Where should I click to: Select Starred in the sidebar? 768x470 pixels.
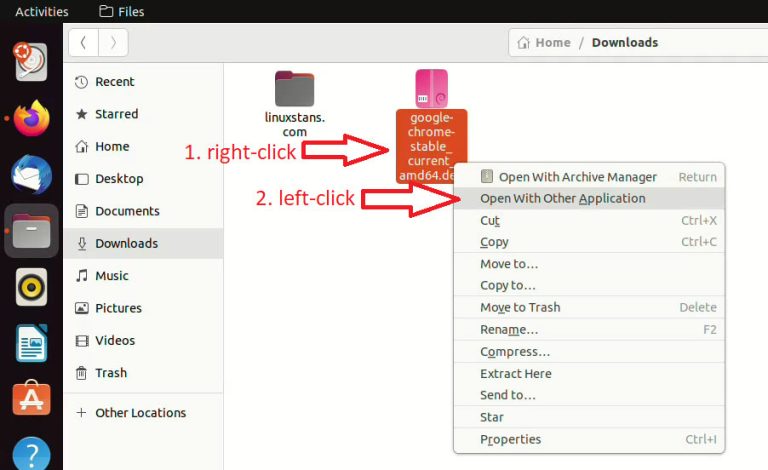(116, 114)
